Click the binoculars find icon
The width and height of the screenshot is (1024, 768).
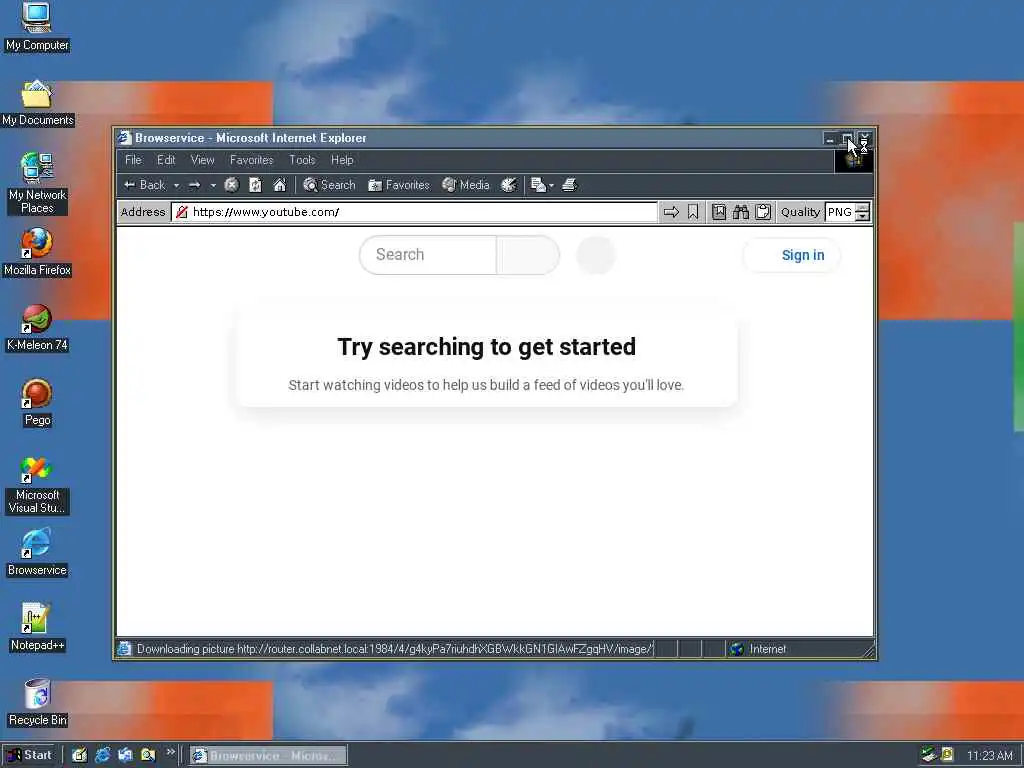(741, 212)
